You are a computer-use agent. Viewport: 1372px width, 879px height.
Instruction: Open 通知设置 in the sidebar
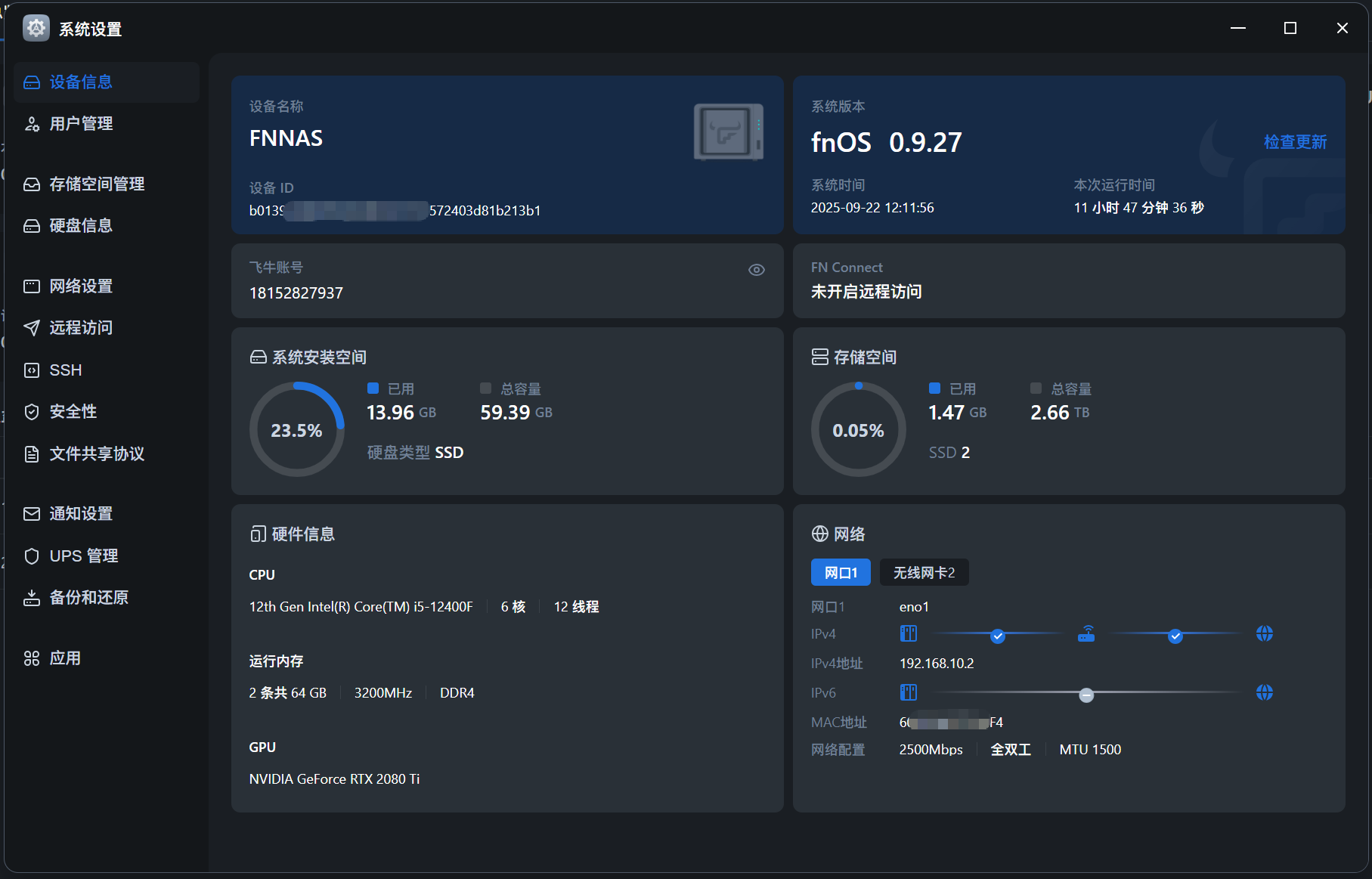tap(107, 514)
